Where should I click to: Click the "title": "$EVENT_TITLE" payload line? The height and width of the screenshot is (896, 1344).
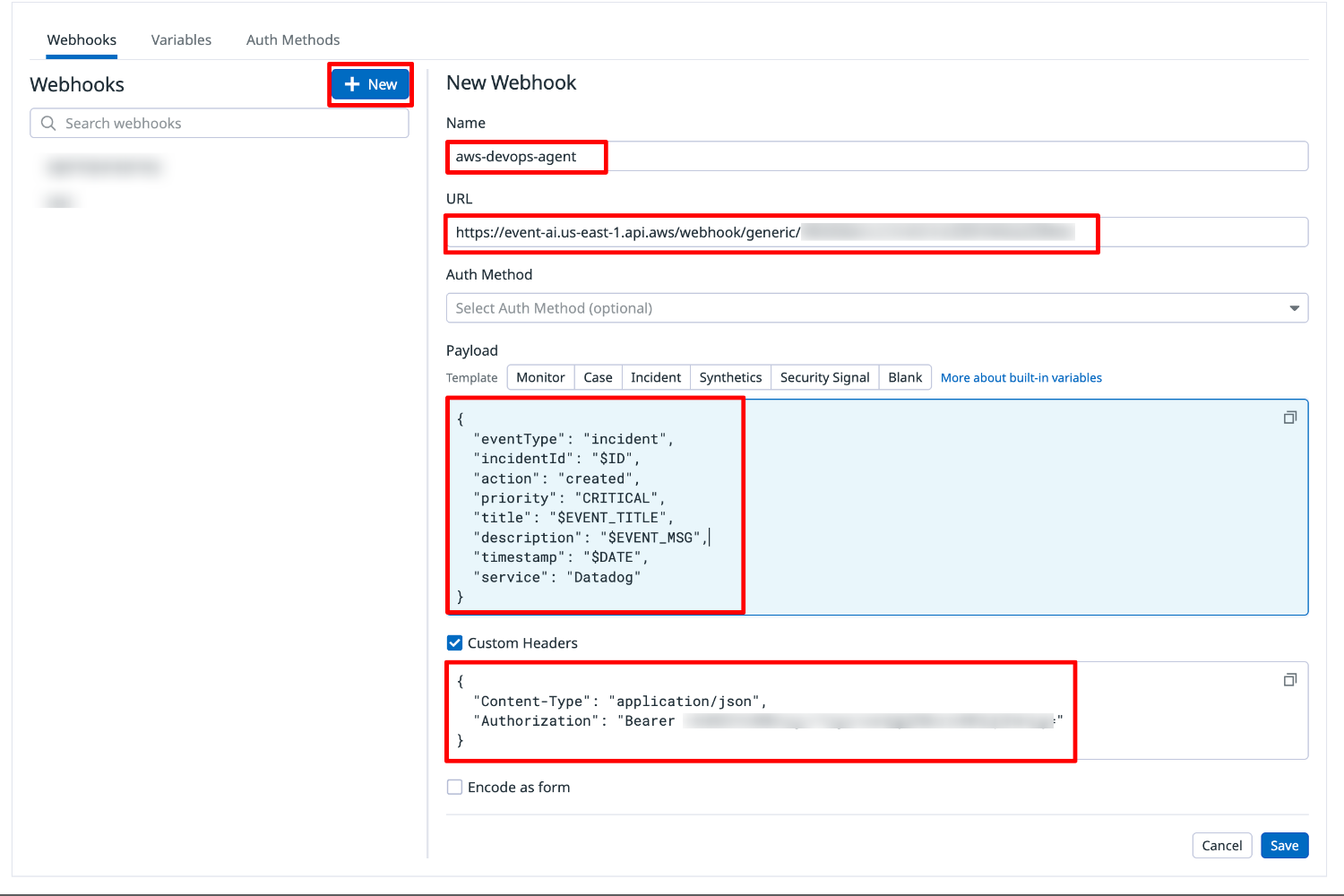point(573,518)
